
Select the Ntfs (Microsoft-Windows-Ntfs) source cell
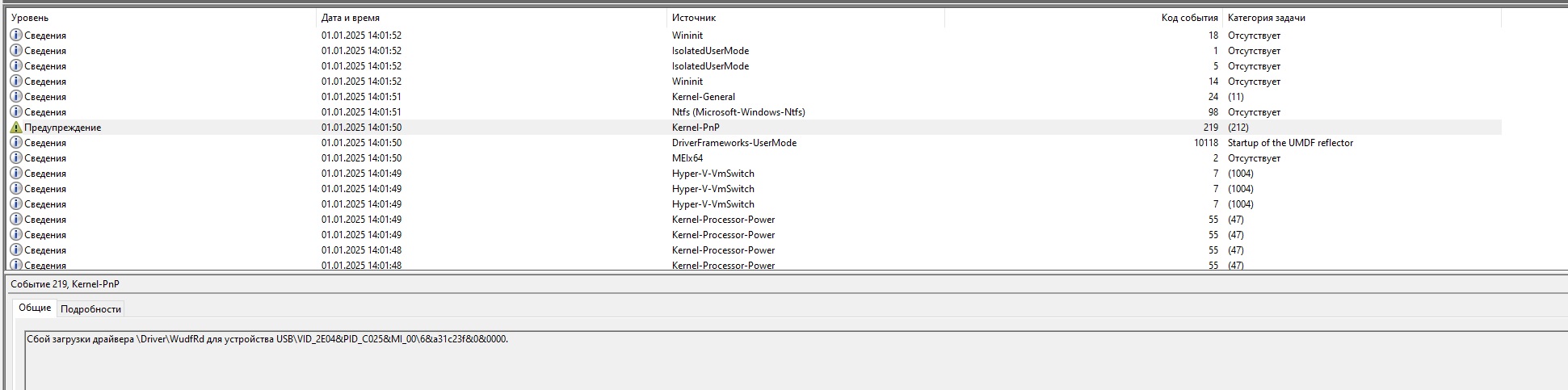click(x=738, y=112)
